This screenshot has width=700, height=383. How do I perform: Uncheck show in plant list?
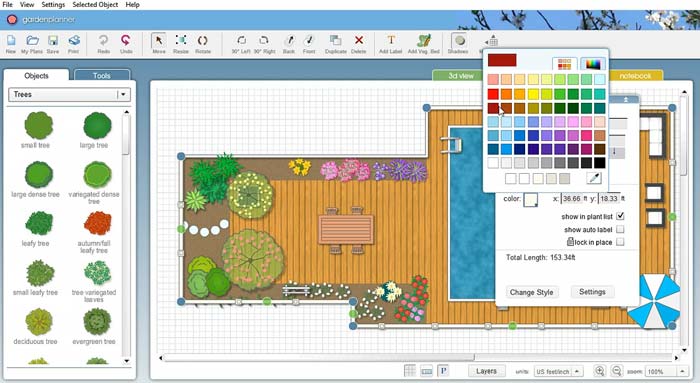(620, 216)
